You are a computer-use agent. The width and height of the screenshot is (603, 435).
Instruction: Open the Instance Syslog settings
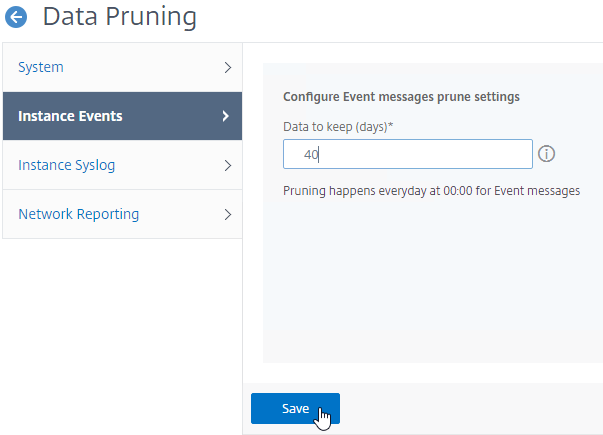tap(122, 165)
